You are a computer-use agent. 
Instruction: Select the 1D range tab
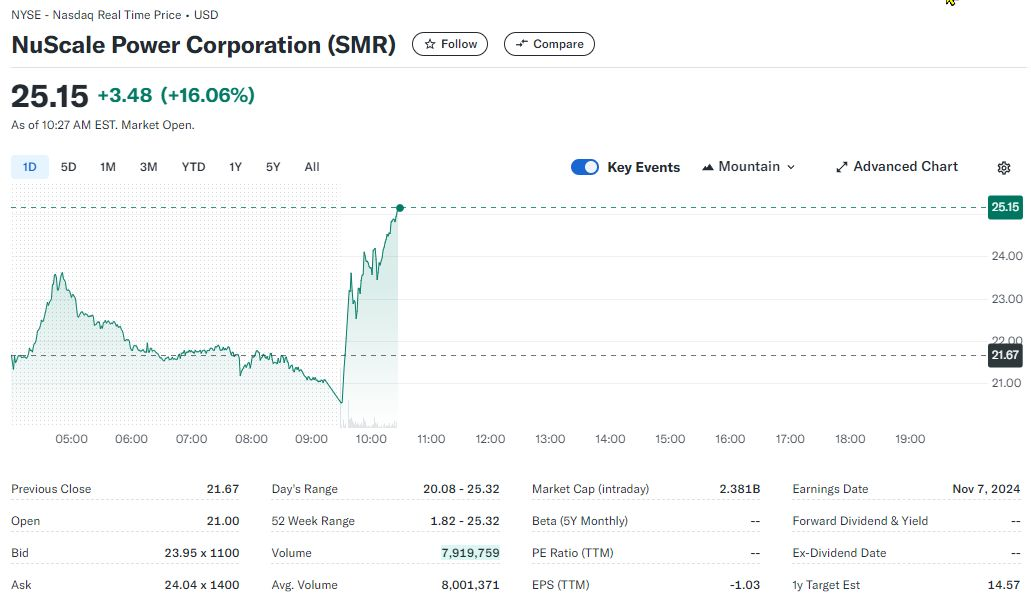[x=30, y=167]
